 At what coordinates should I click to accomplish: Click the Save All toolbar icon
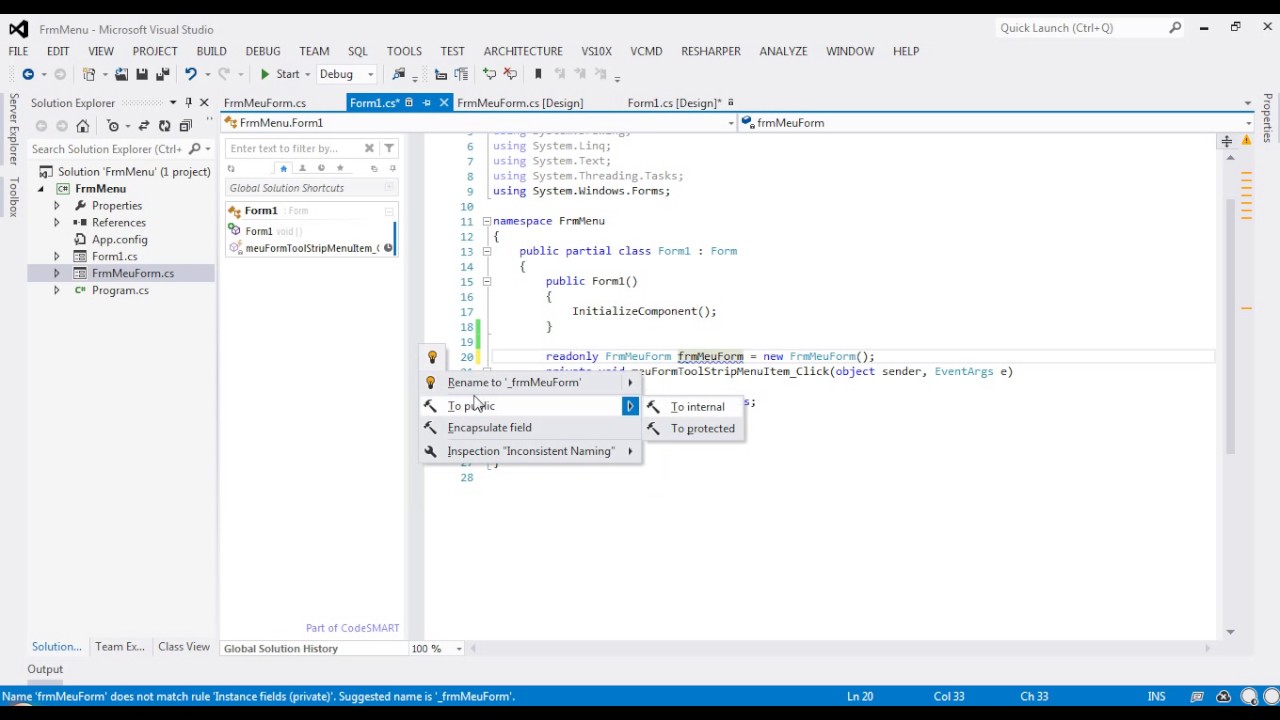(162, 74)
